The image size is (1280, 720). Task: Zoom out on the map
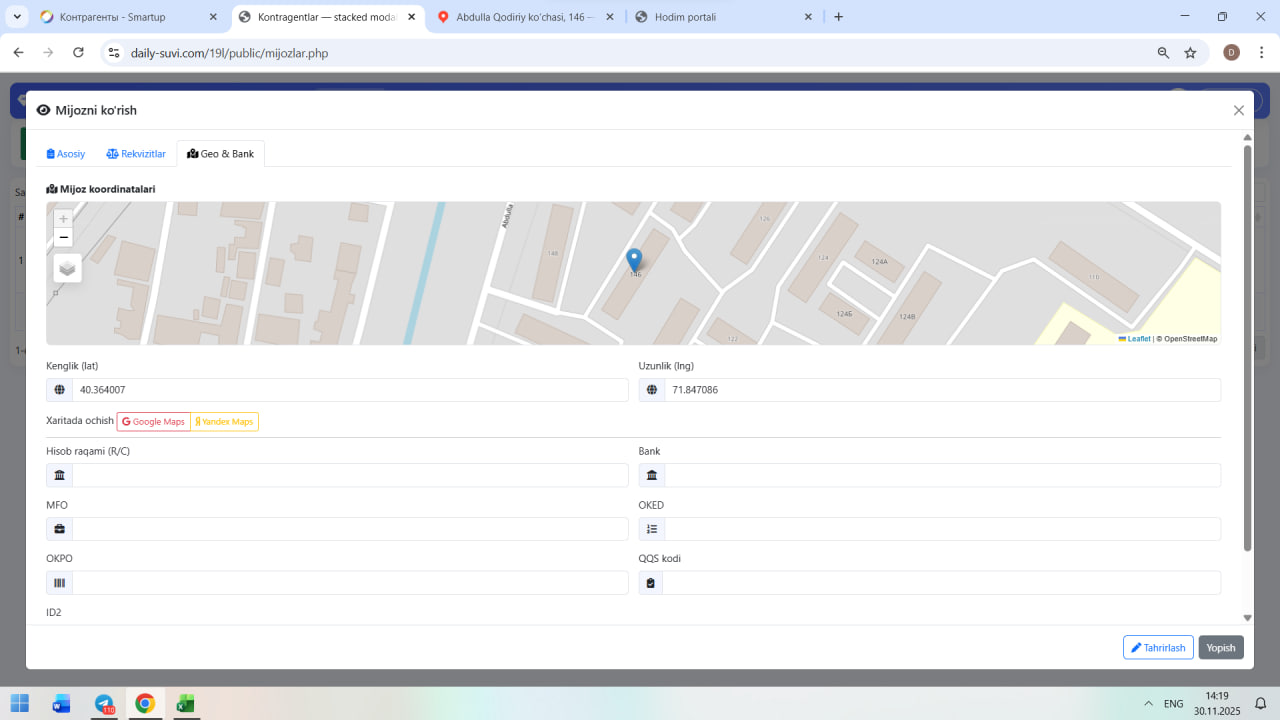pyautogui.click(x=64, y=238)
